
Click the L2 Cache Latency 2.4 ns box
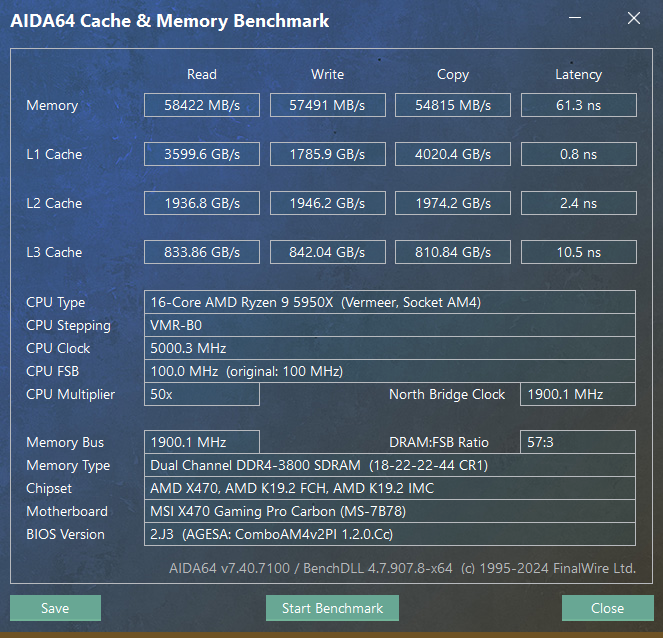(578, 203)
